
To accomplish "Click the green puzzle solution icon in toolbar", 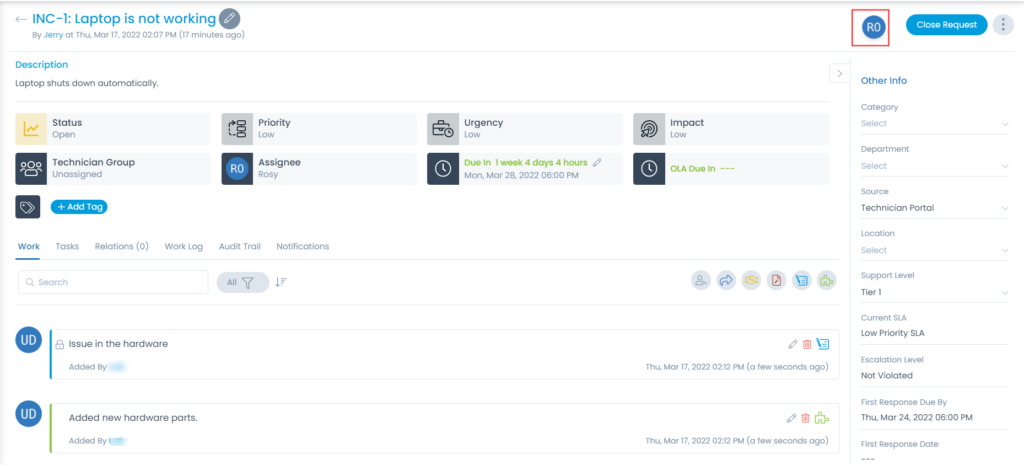I will [x=826, y=282].
